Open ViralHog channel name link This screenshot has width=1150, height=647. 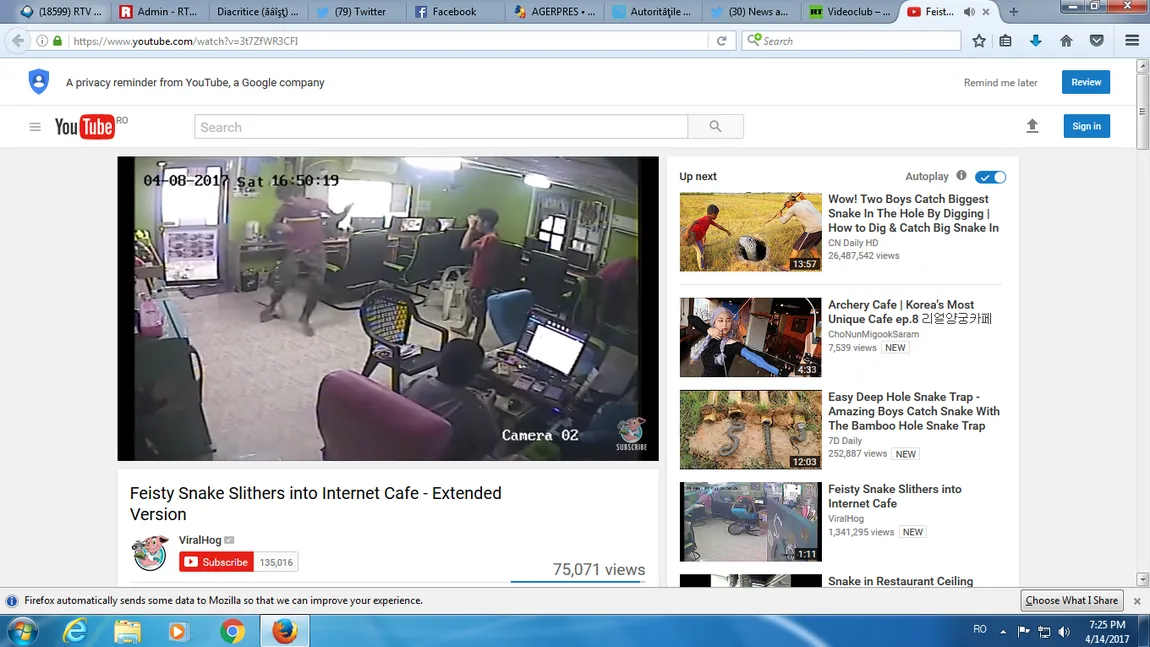click(199, 540)
